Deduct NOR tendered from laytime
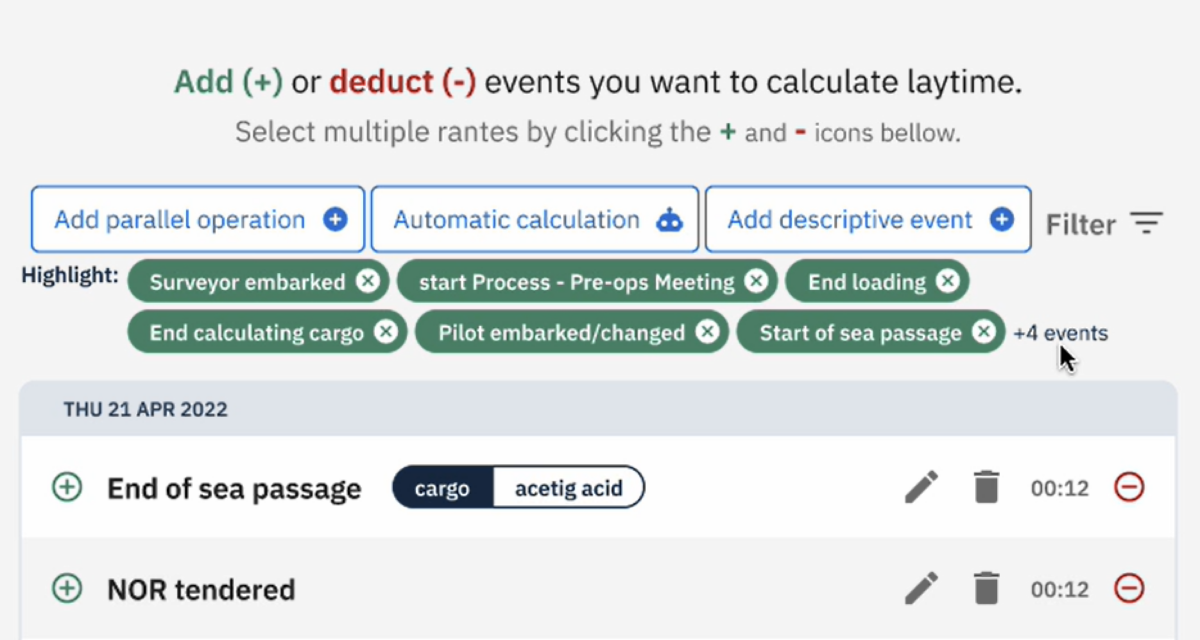The image size is (1200, 640). coord(1129,589)
